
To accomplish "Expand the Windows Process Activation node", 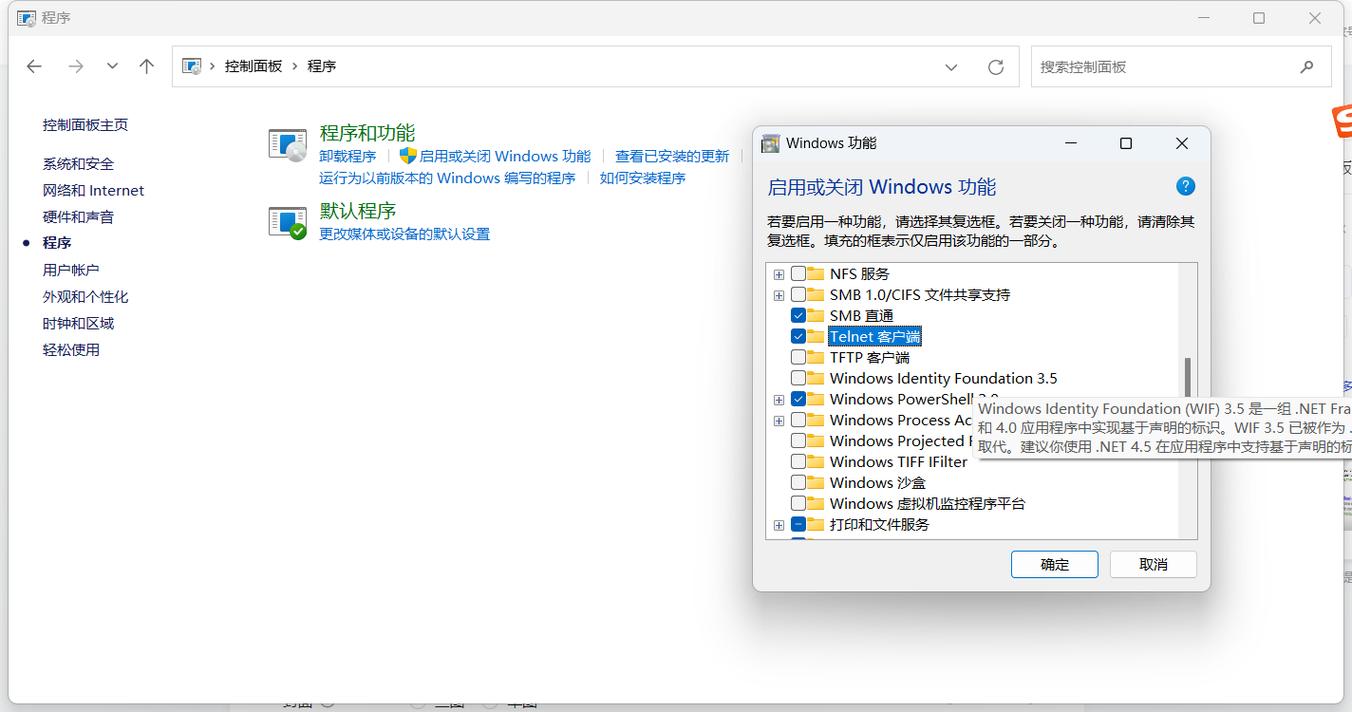I will tap(779, 421).
